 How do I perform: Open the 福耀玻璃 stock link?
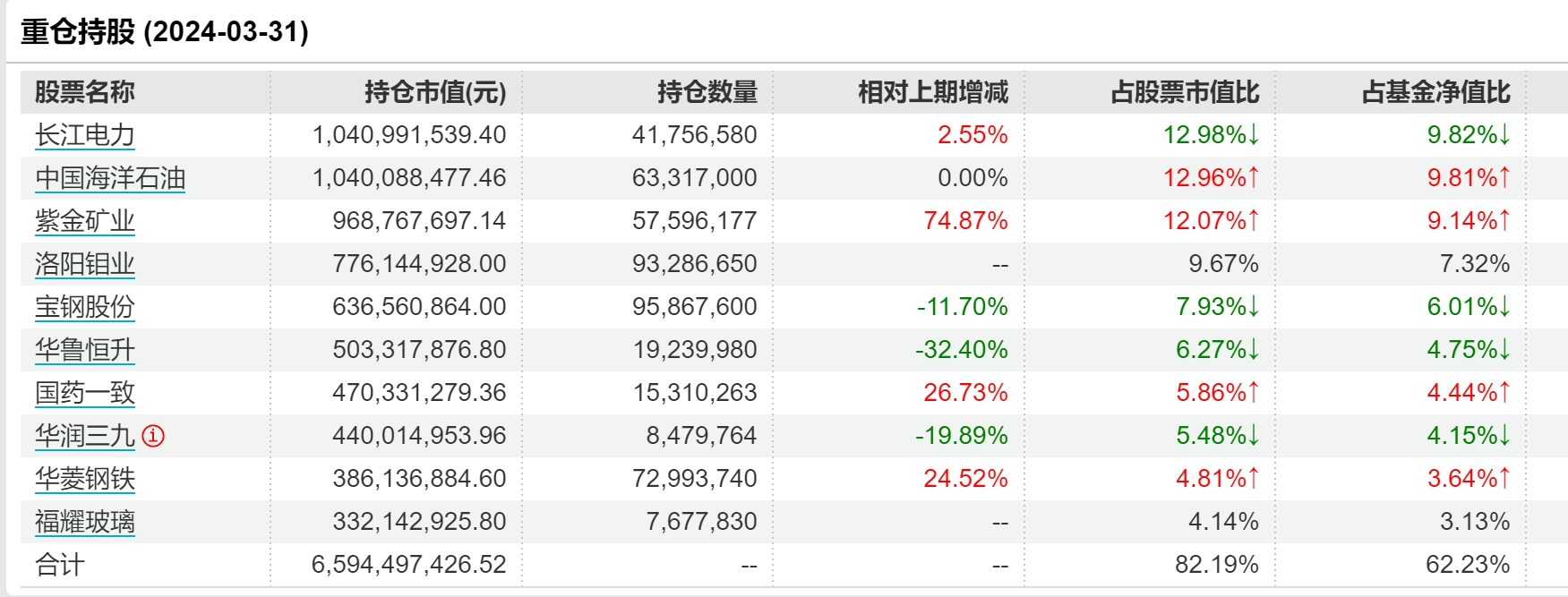85,522
